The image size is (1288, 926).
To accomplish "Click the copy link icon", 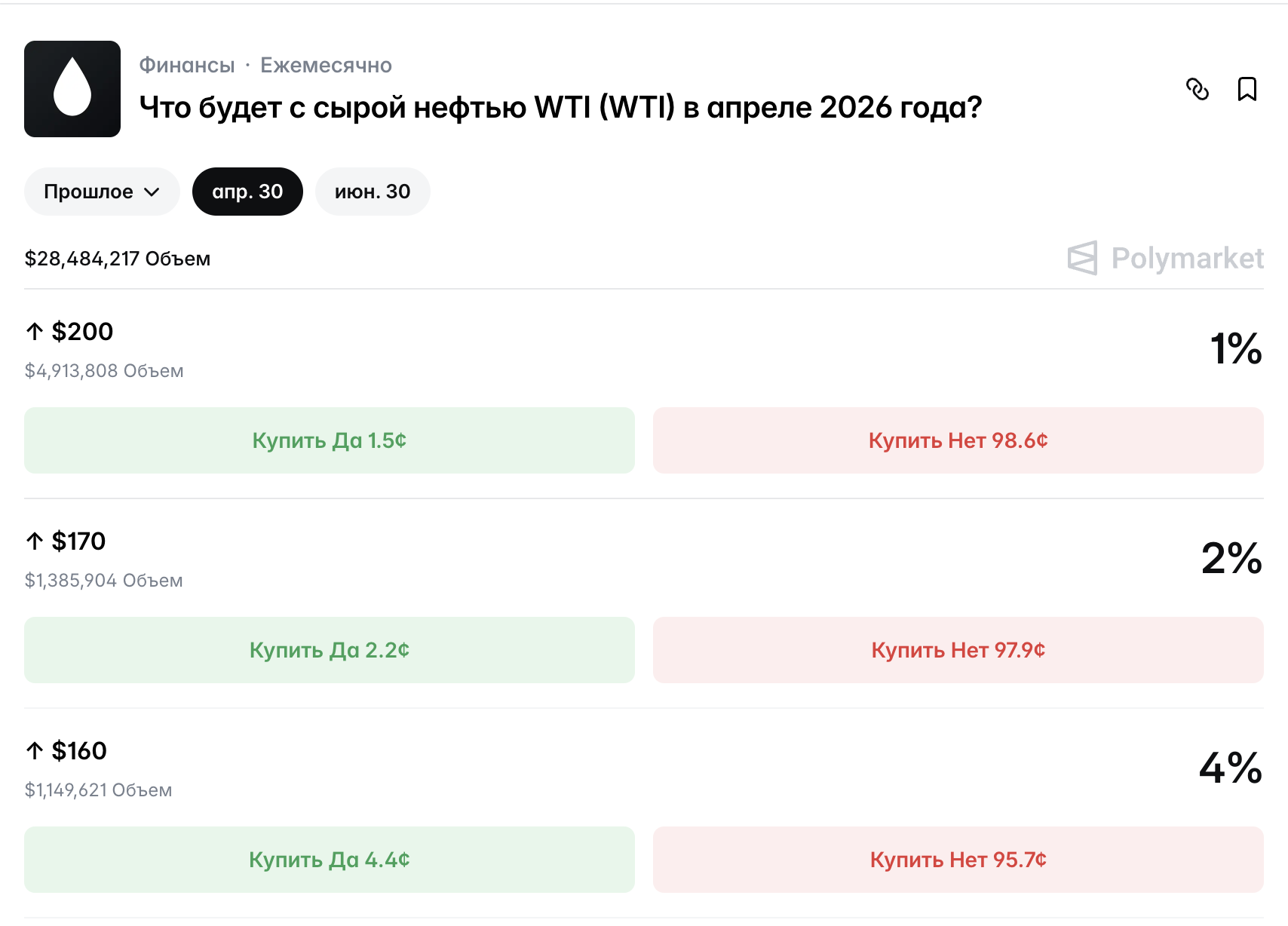I will 1197,89.
